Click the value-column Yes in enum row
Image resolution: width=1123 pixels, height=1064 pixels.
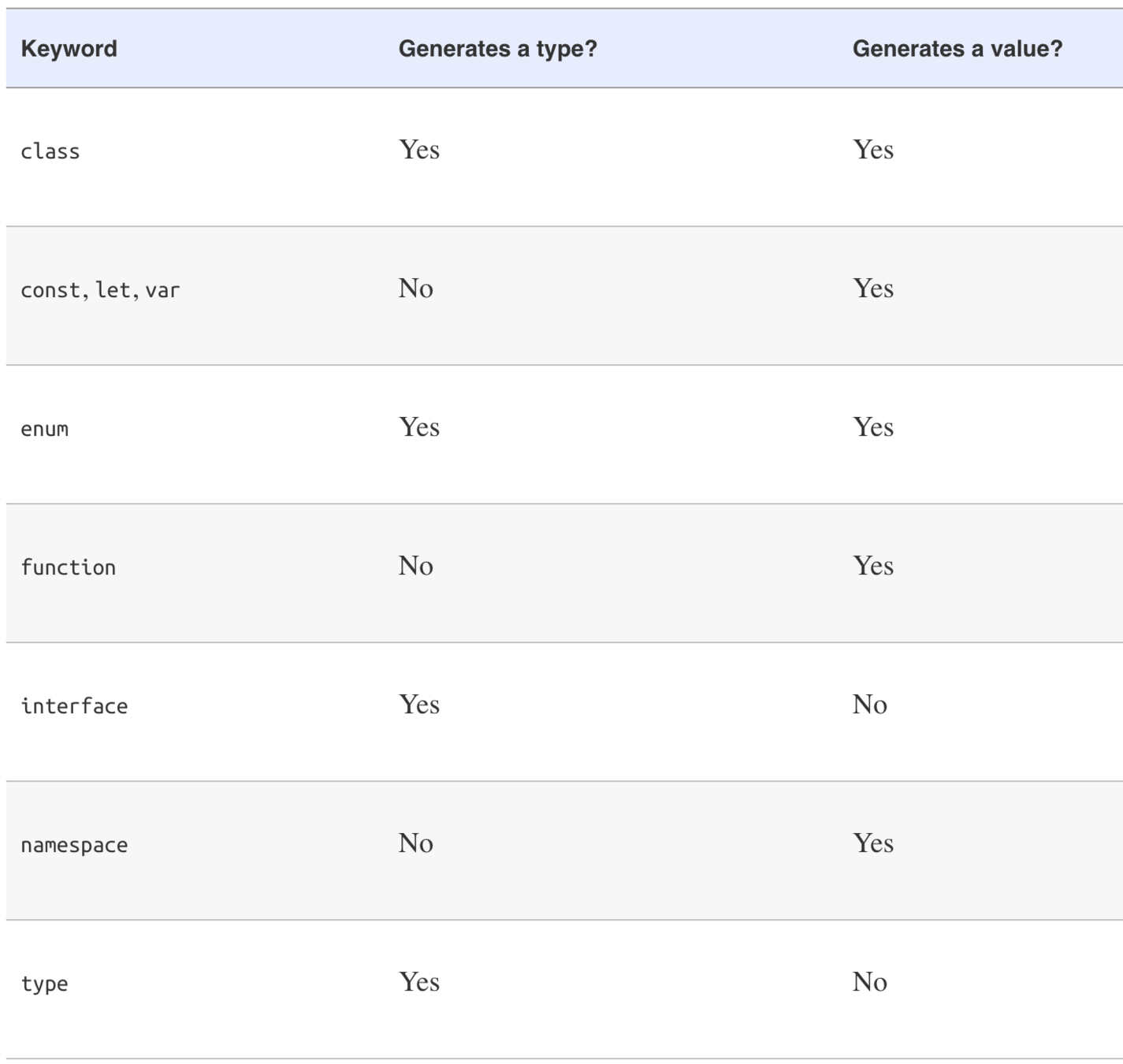(873, 427)
